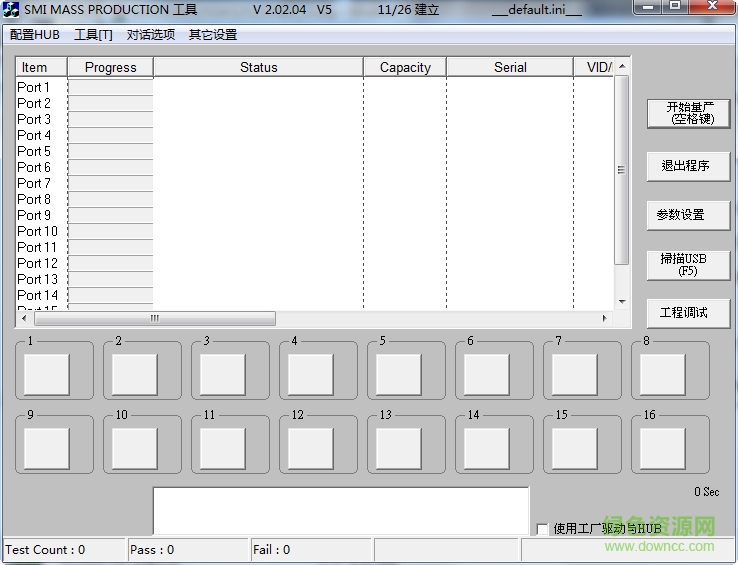
Task: Click the port slot 16 box
Action: pyautogui.click(x=663, y=449)
